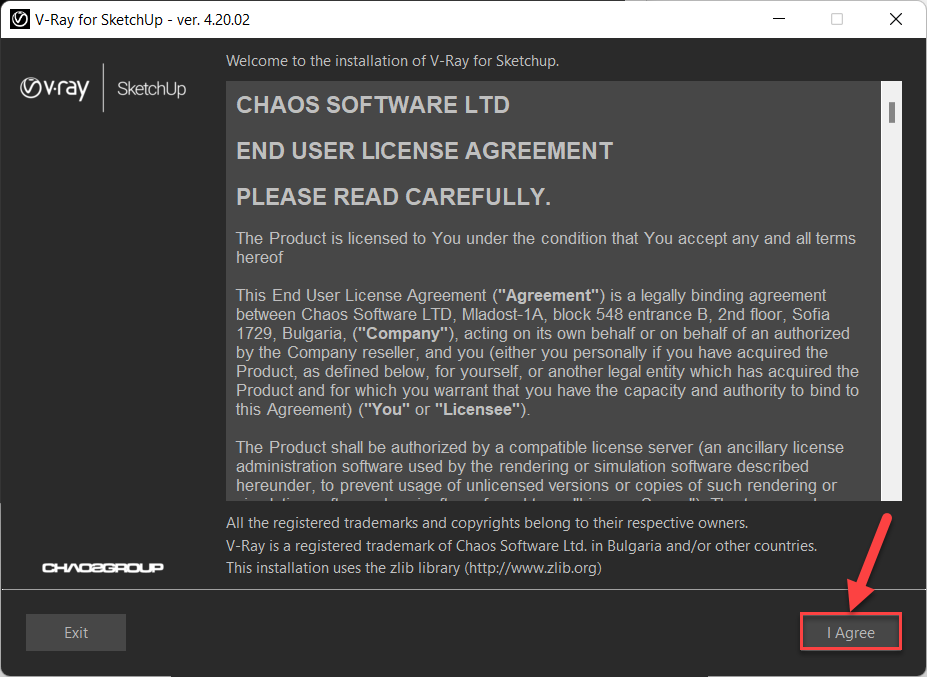
Task: Click the bold "Company" term in agreement
Action: [403, 333]
